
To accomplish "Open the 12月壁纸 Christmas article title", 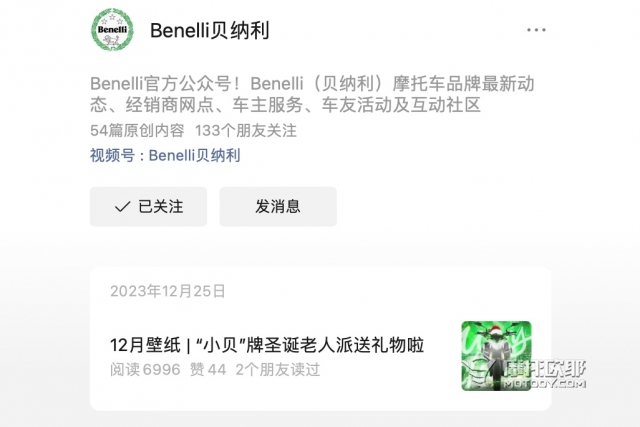I will (x=267, y=345).
